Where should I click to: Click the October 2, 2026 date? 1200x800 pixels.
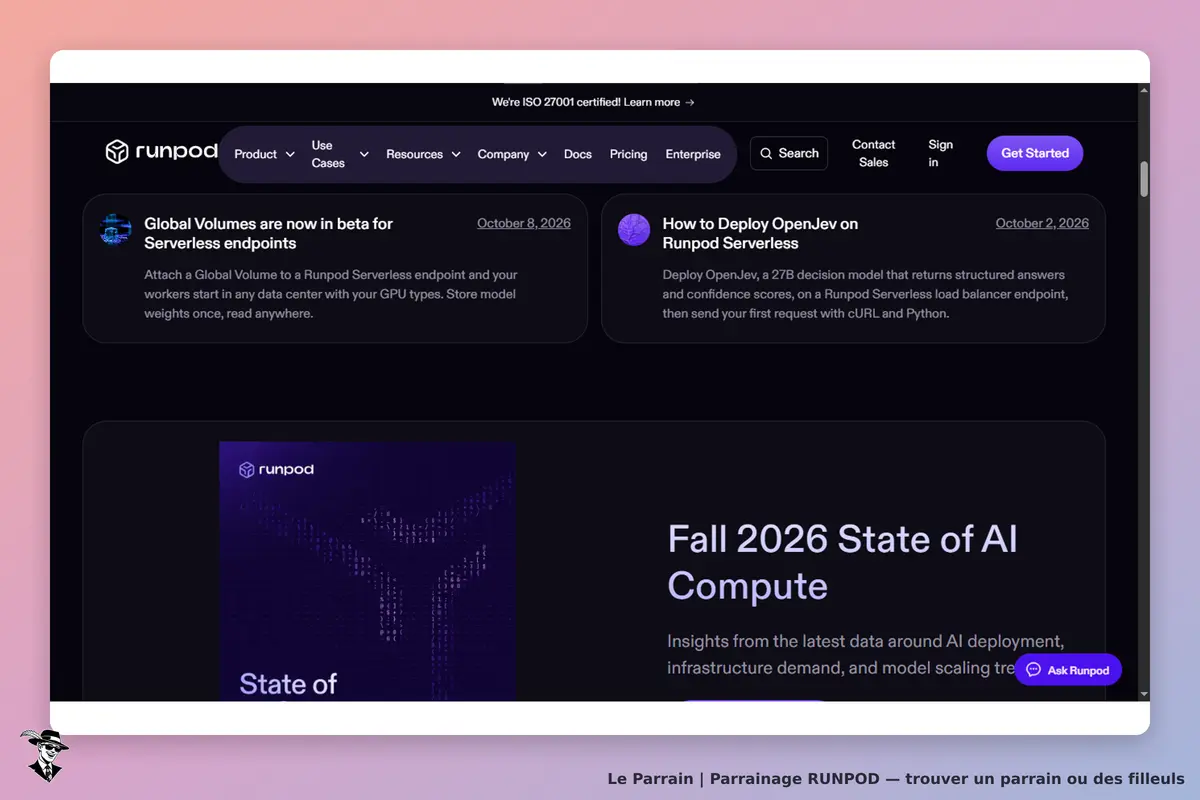(1042, 223)
